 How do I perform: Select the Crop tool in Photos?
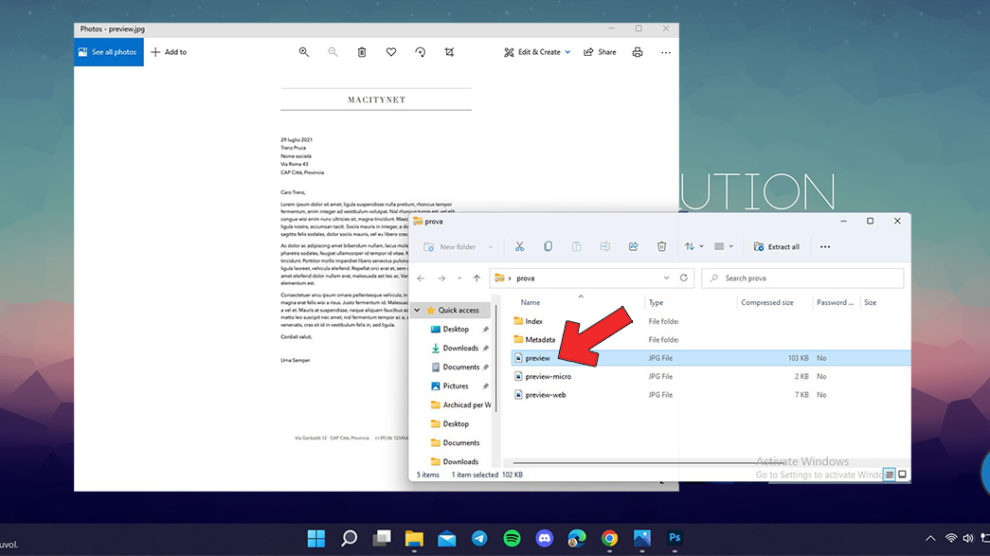point(449,52)
